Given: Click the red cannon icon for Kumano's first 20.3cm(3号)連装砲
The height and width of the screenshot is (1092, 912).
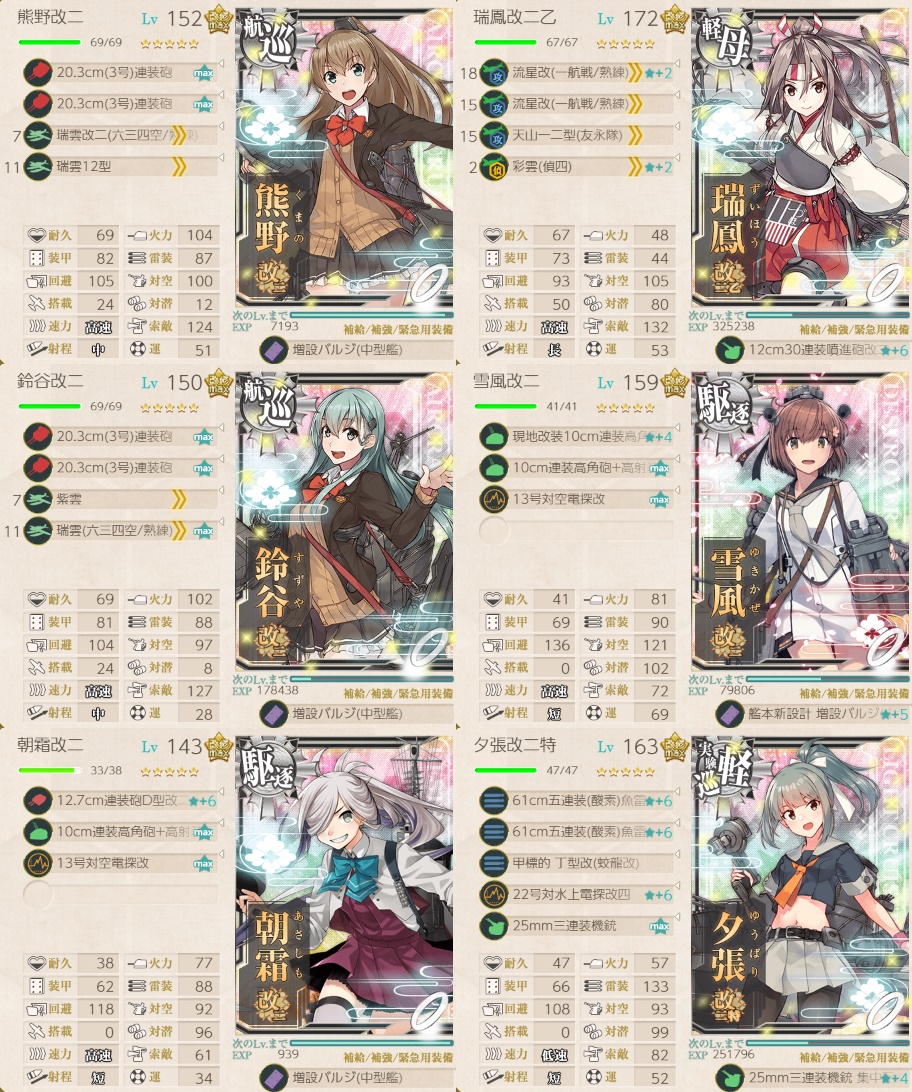Looking at the screenshot, I should click(38, 72).
